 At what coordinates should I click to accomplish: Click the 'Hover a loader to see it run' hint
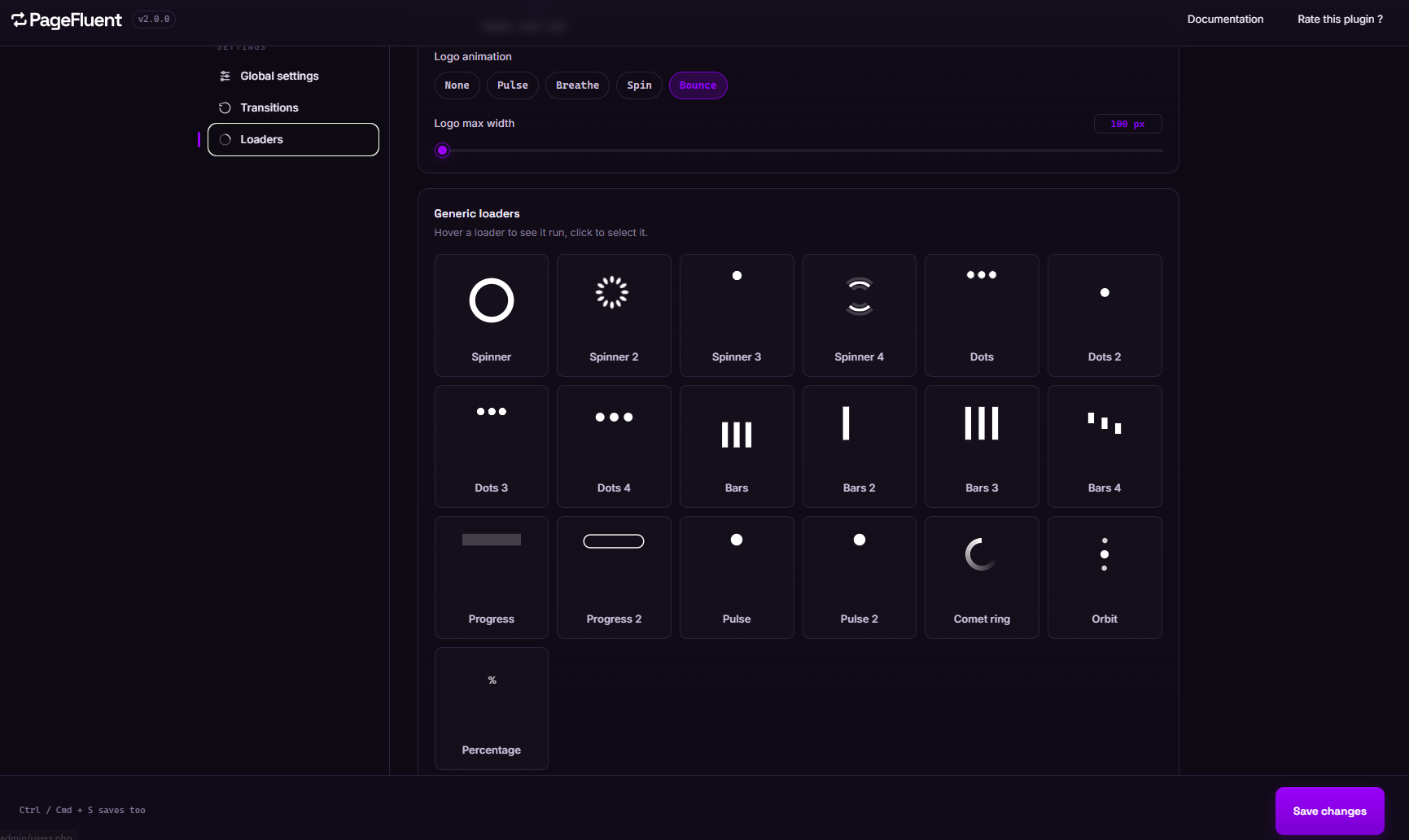541,233
